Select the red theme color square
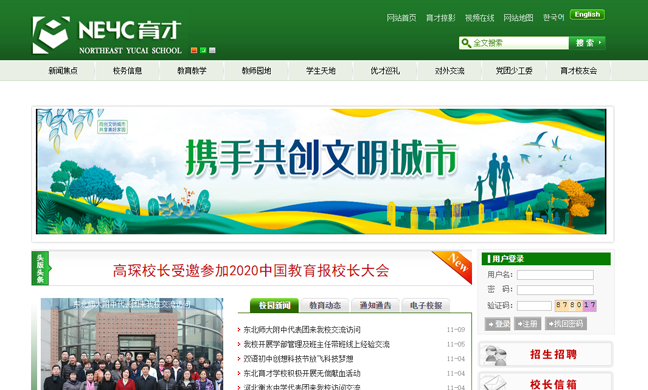The height and width of the screenshot is (390, 648). click(x=194, y=50)
